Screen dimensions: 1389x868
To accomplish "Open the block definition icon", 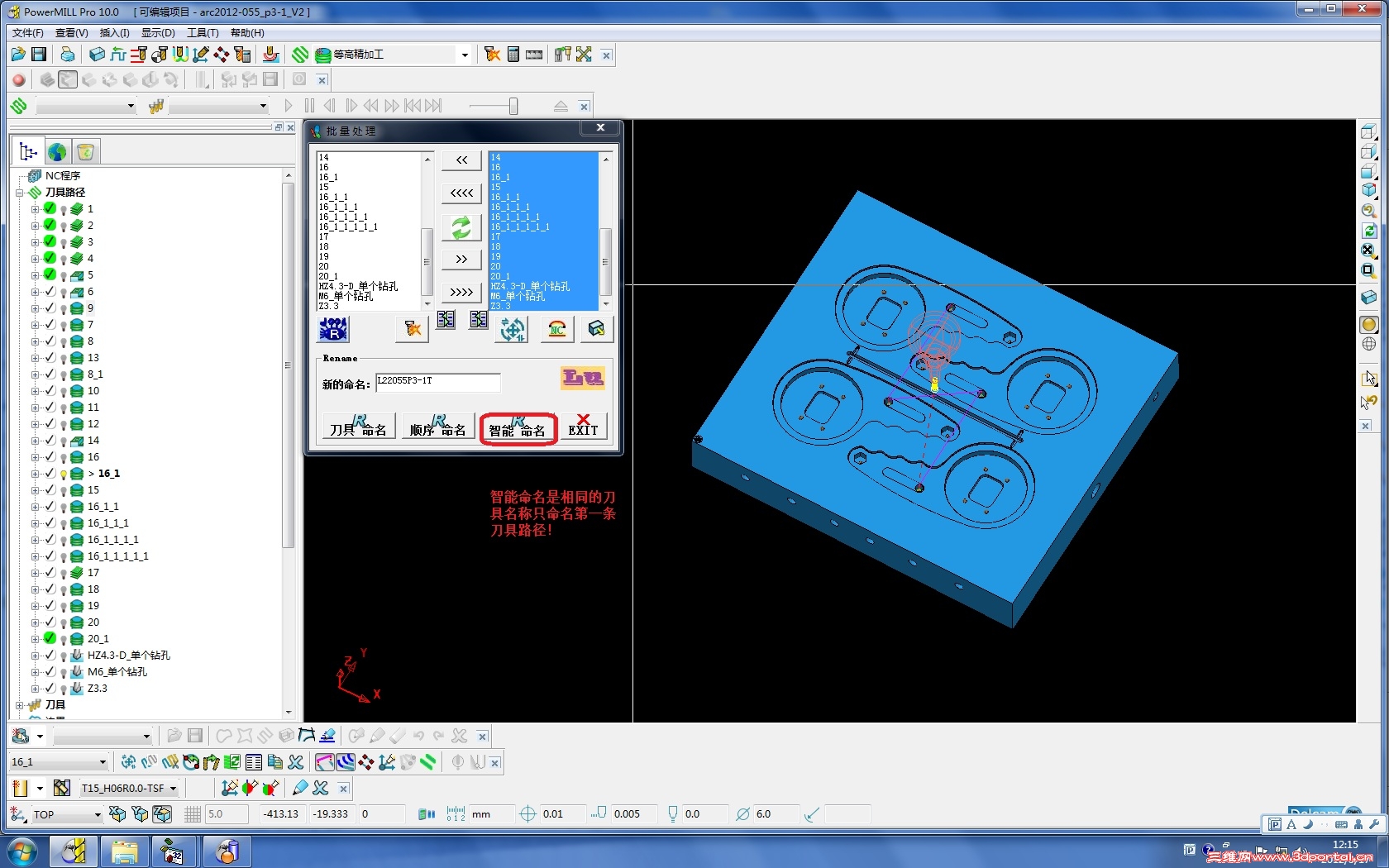I will (x=97, y=55).
